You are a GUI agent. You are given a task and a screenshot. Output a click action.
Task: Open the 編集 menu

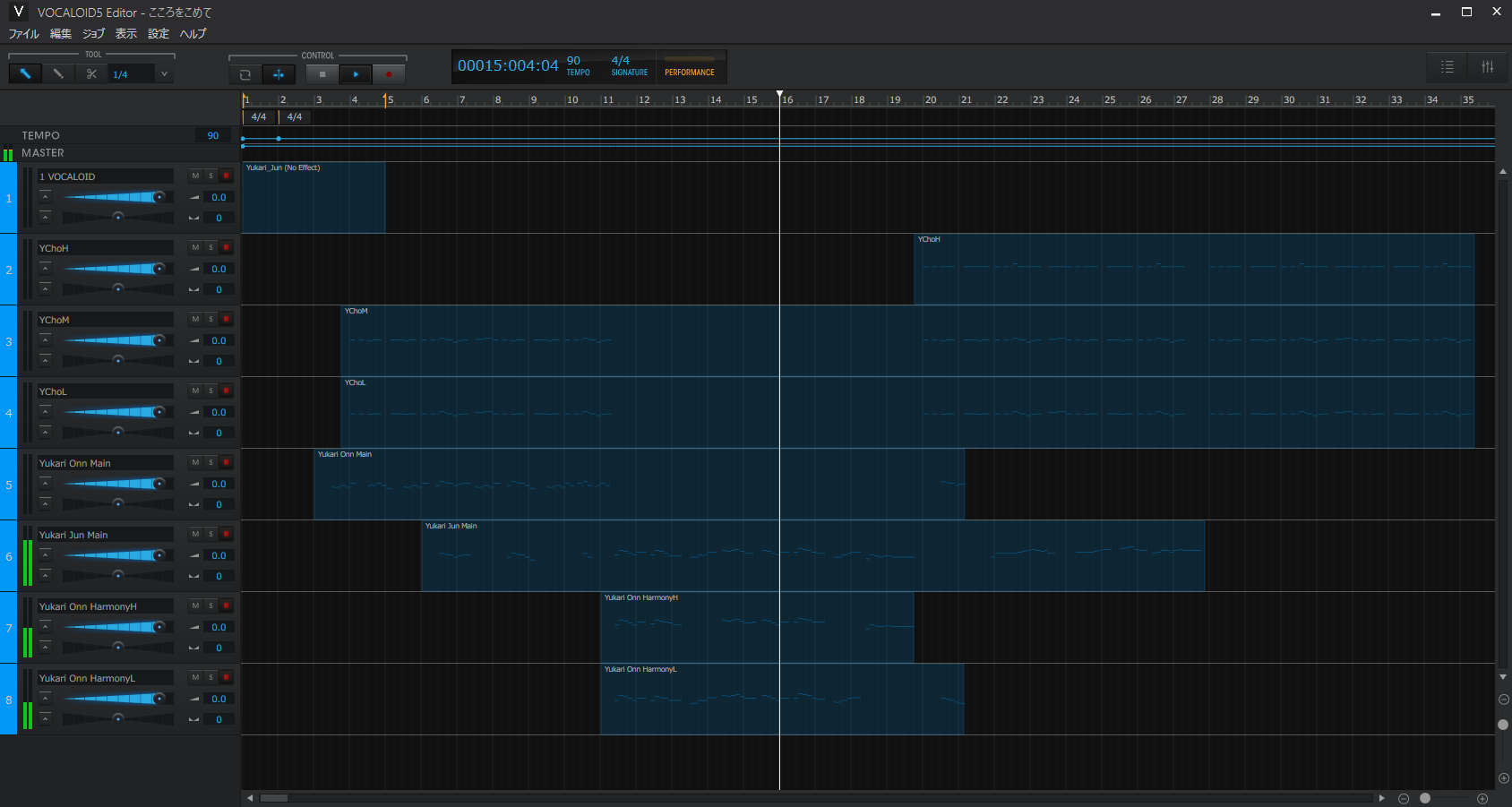(61, 34)
